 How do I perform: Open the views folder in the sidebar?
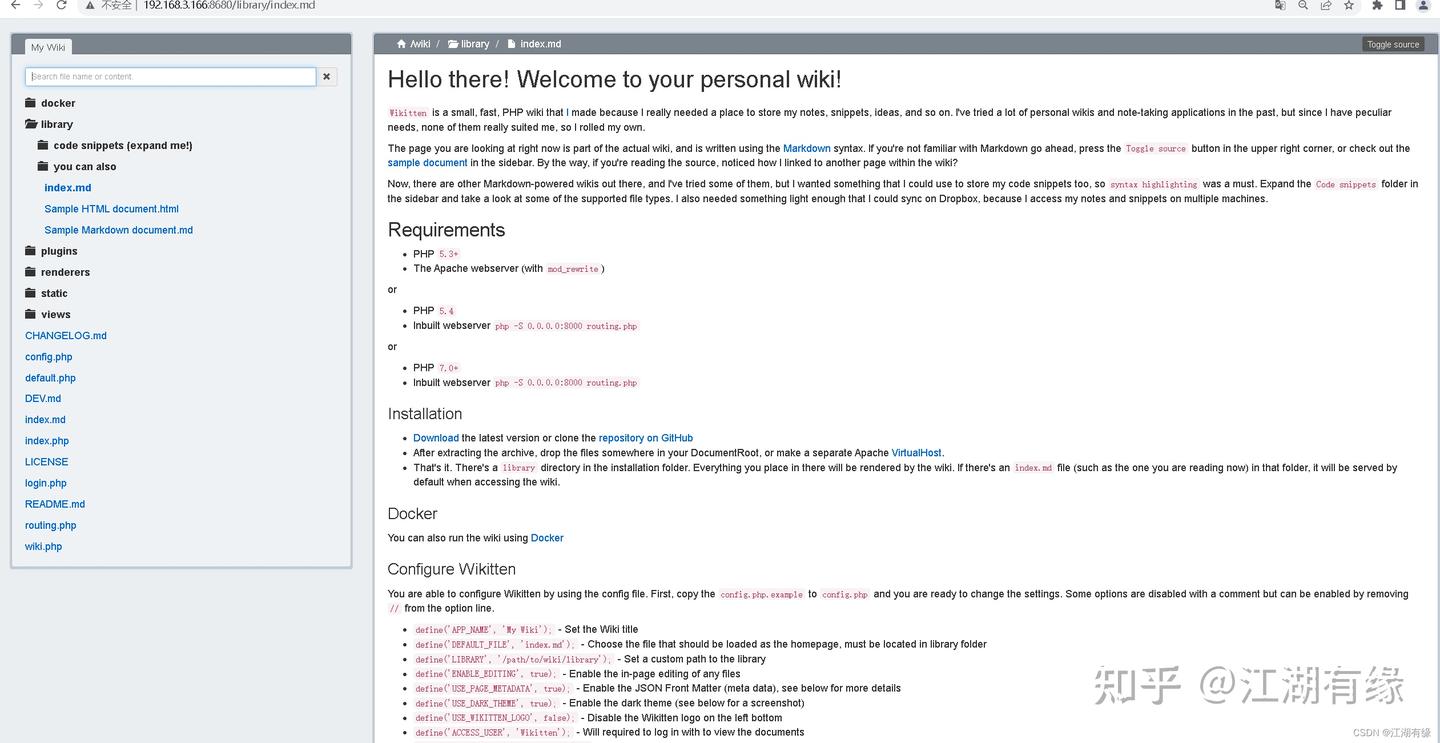[55, 314]
